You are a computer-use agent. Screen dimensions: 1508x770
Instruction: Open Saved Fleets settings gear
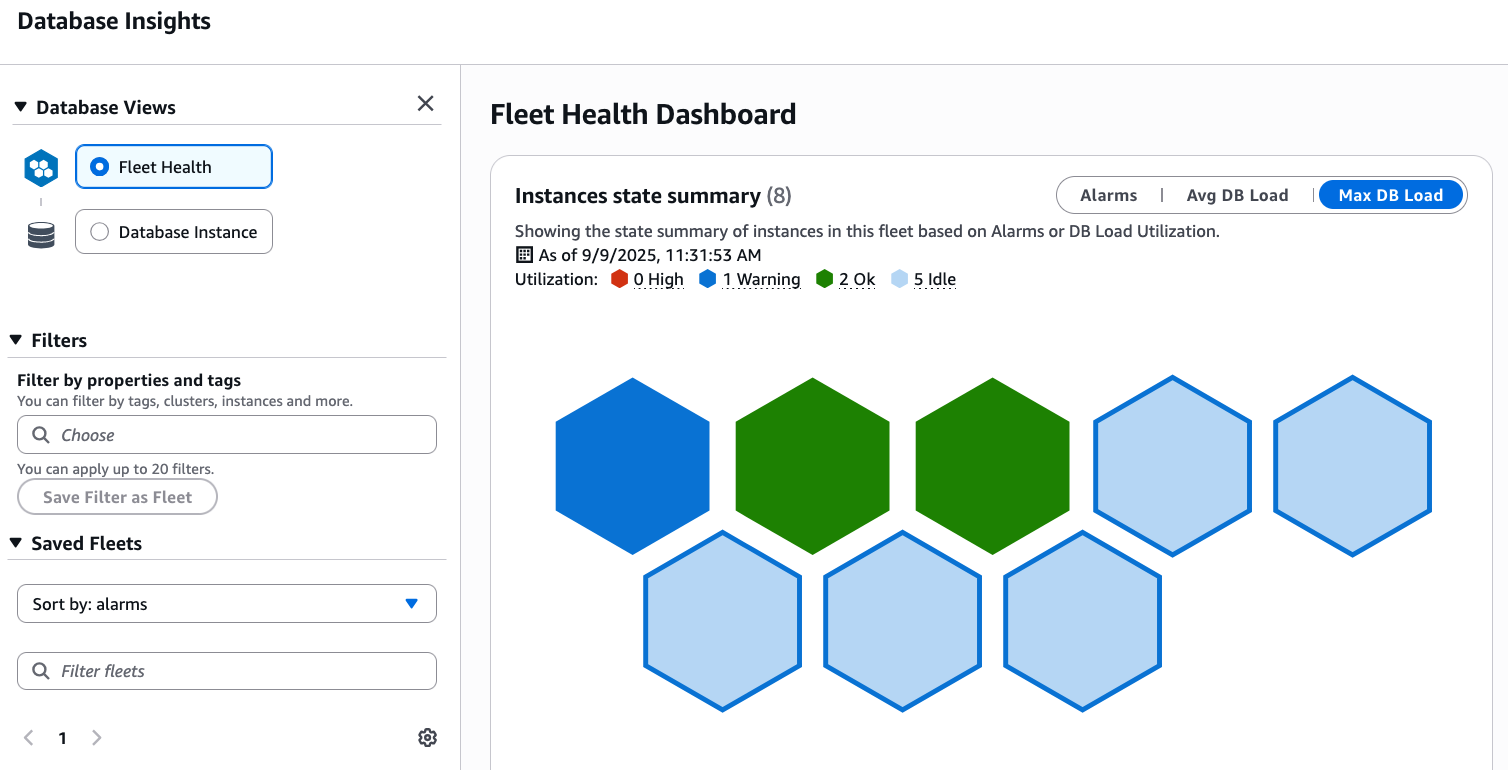[427, 738]
